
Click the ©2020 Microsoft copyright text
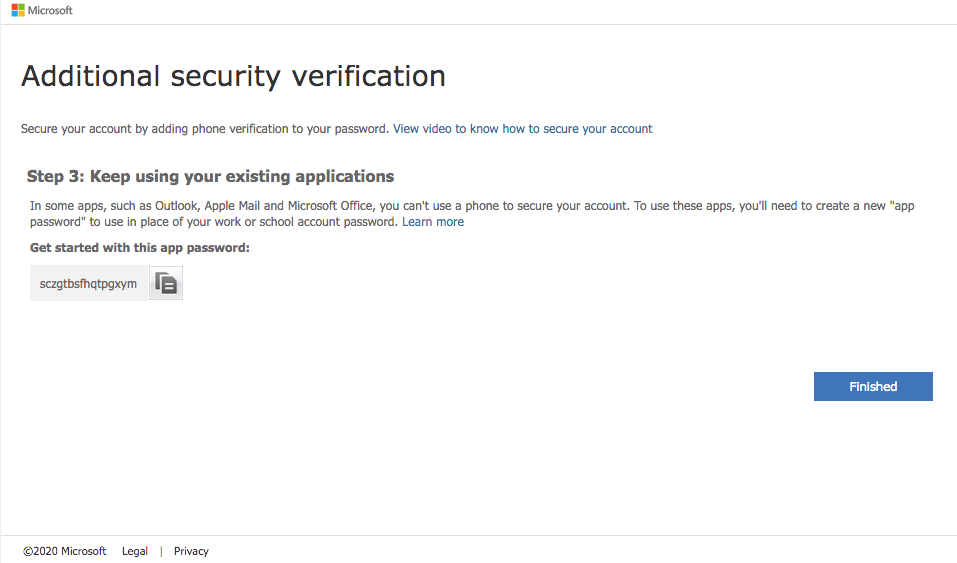pyautogui.click(x=65, y=551)
